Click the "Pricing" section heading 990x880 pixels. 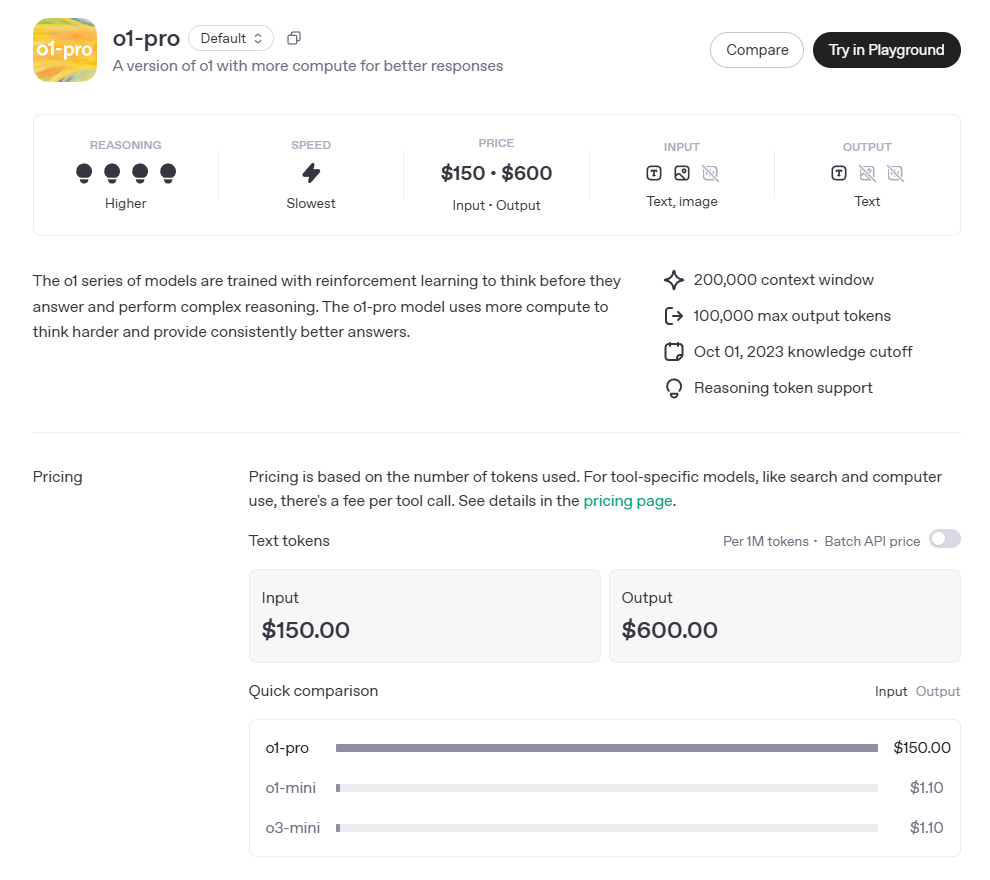[57, 477]
